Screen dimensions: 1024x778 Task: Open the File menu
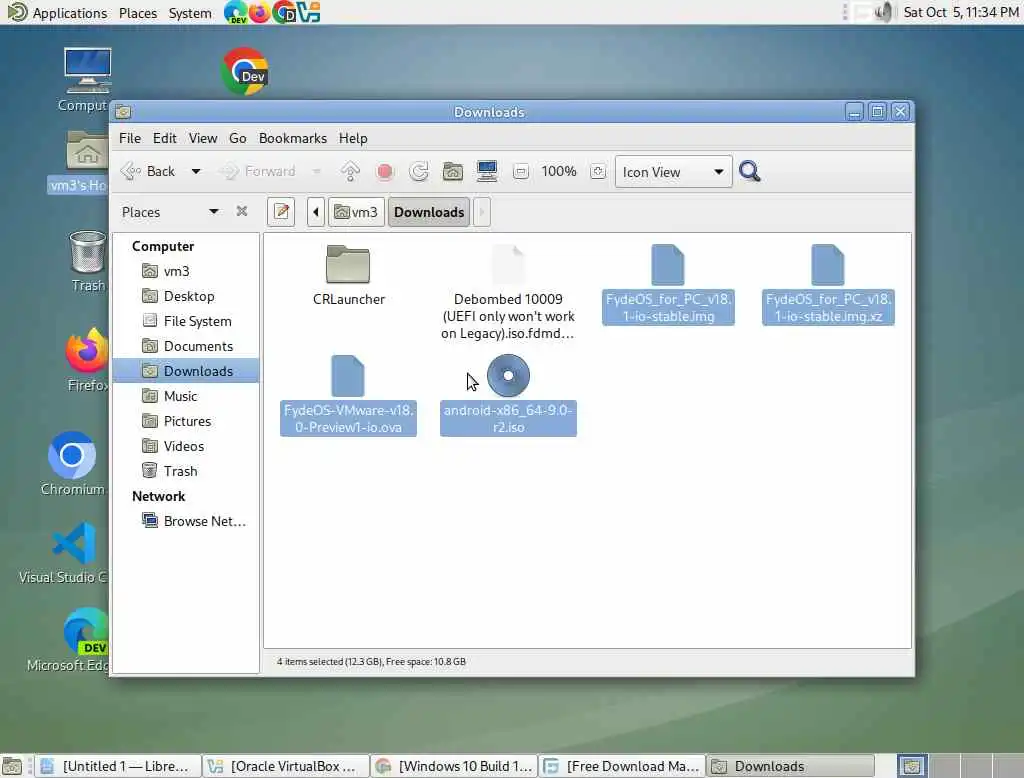click(129, 138)
